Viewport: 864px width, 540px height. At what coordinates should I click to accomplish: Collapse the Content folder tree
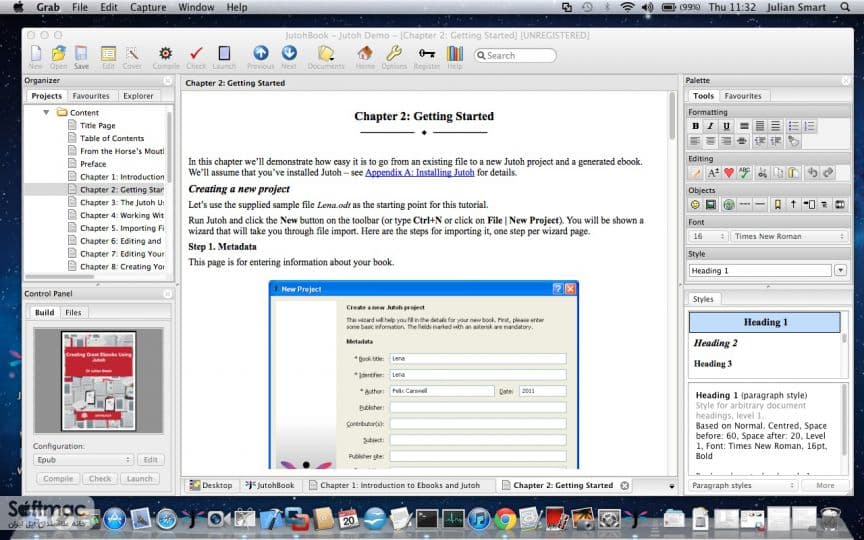[46, 112]
